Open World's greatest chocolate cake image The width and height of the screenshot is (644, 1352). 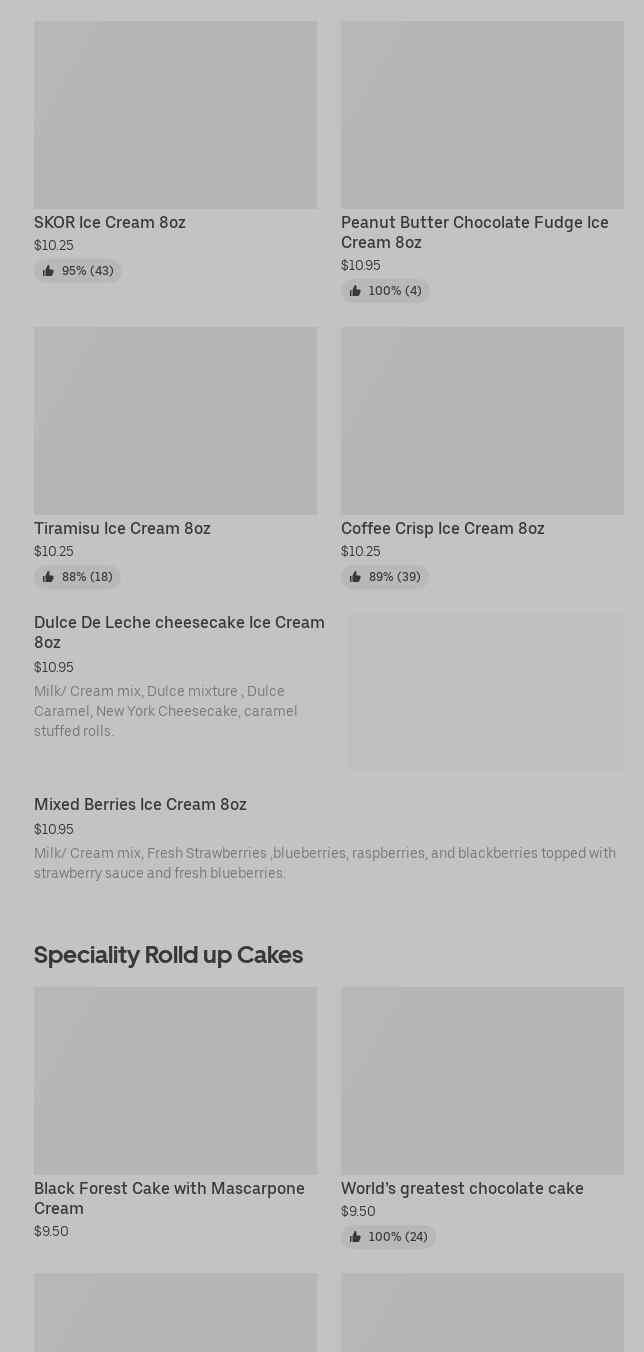[x=482, y=1081]
